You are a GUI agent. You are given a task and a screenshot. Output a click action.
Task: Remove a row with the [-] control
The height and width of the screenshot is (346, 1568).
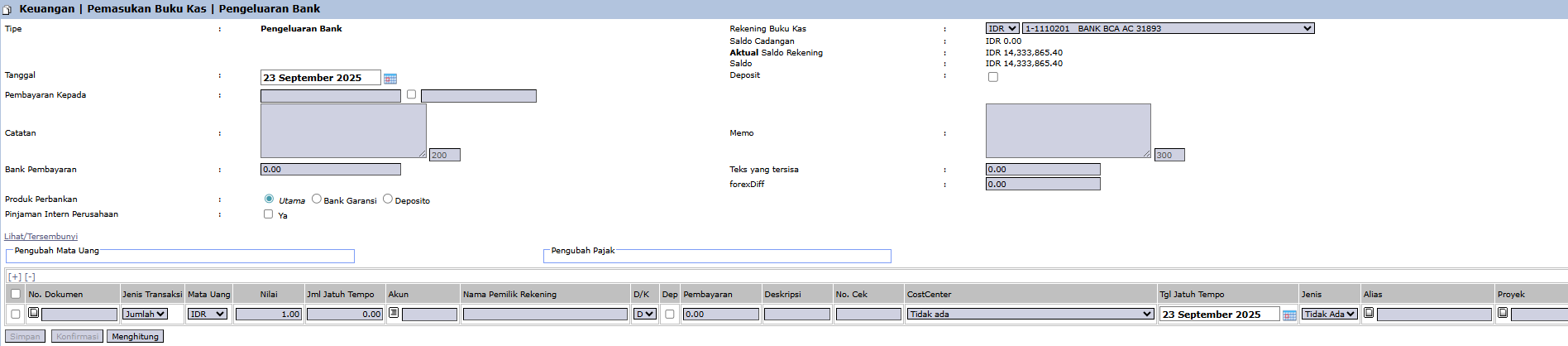tap(30, 277)
